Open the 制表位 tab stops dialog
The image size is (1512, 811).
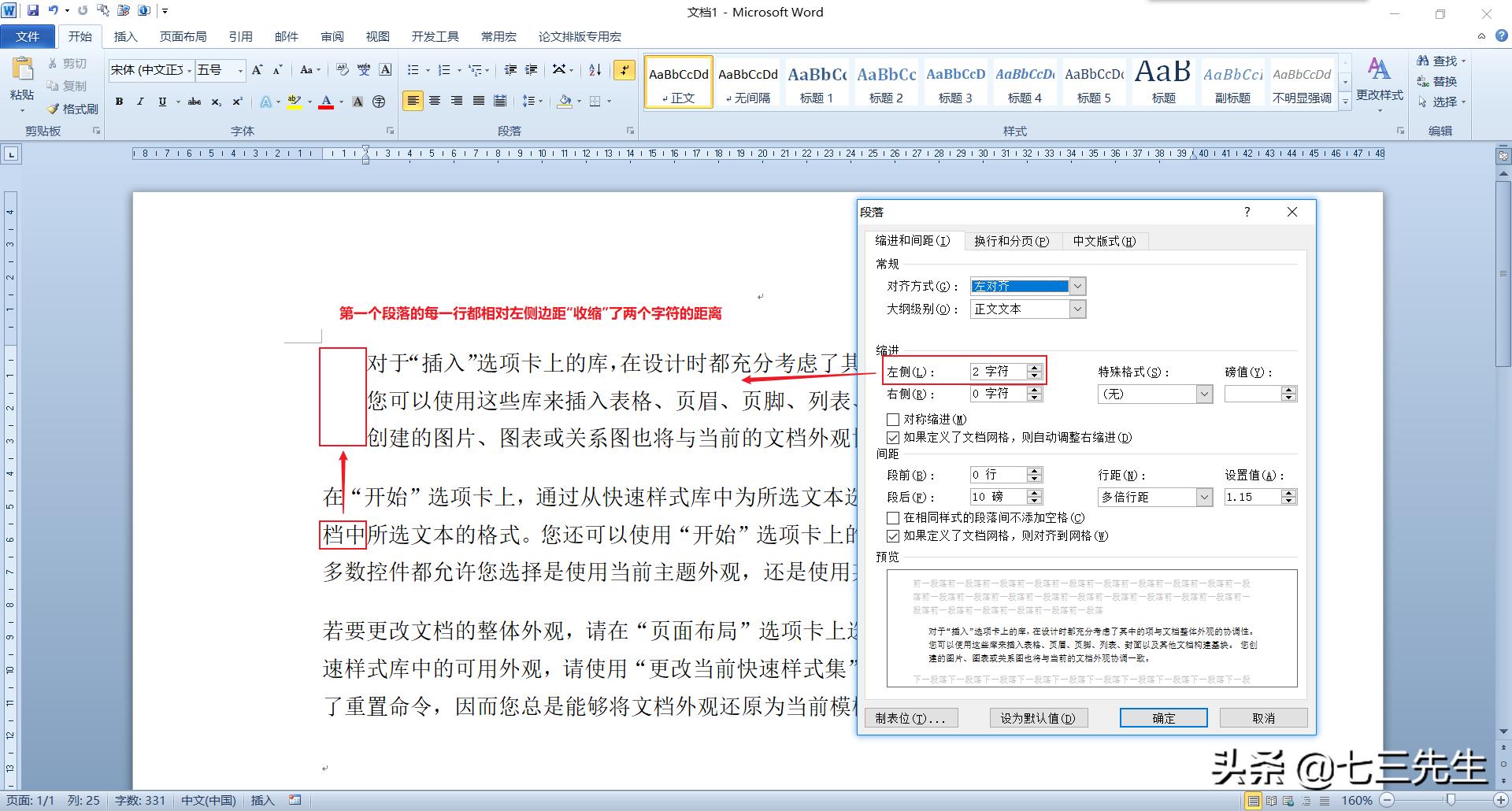(911, 717)
